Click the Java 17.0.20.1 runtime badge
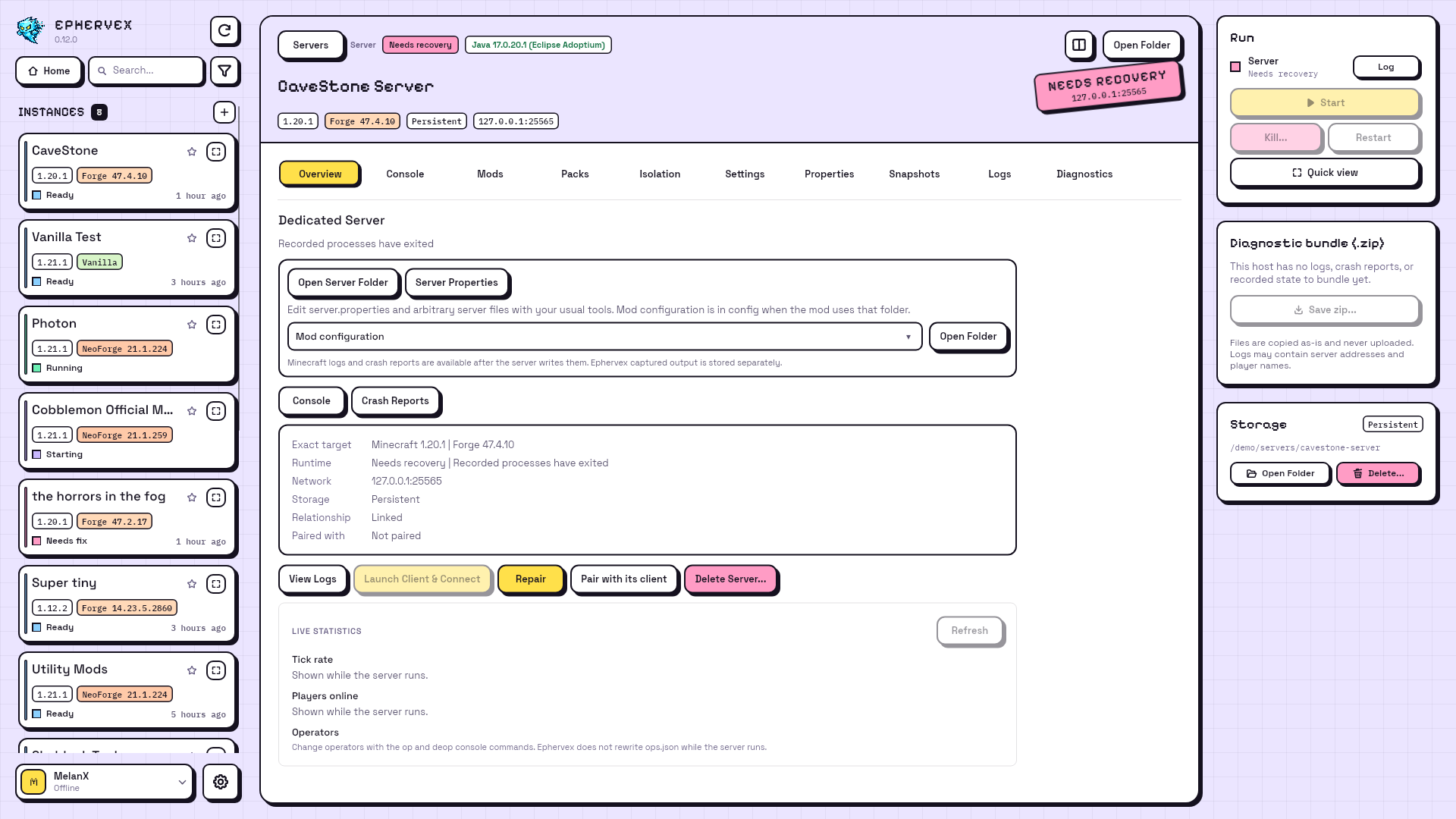The height and width of the screenshot is (819, 1456). tap(538, 45)
